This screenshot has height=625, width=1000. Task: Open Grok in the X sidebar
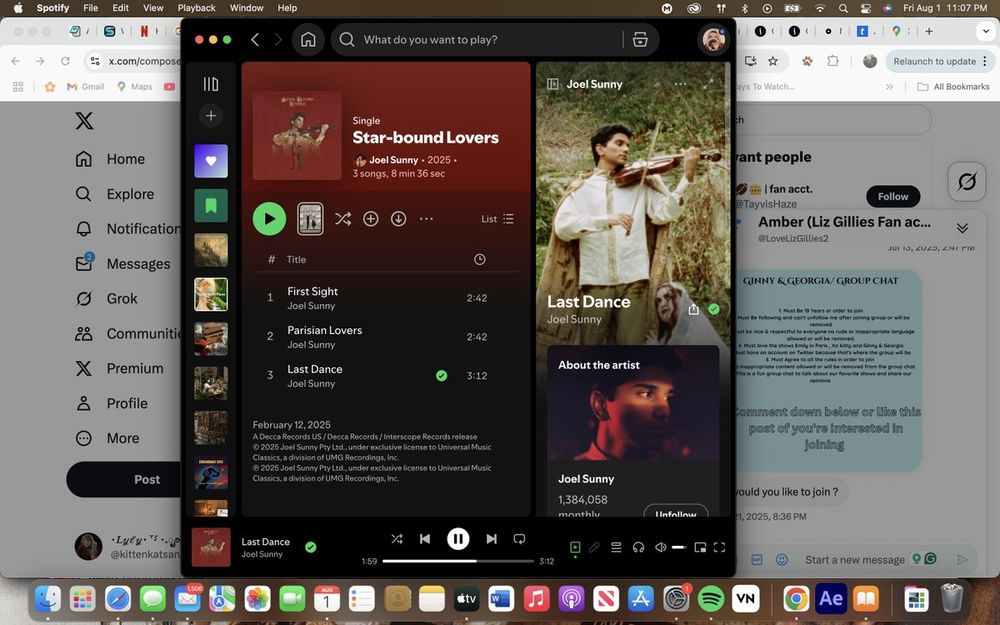pyautogui.click(x=107, y=298)
